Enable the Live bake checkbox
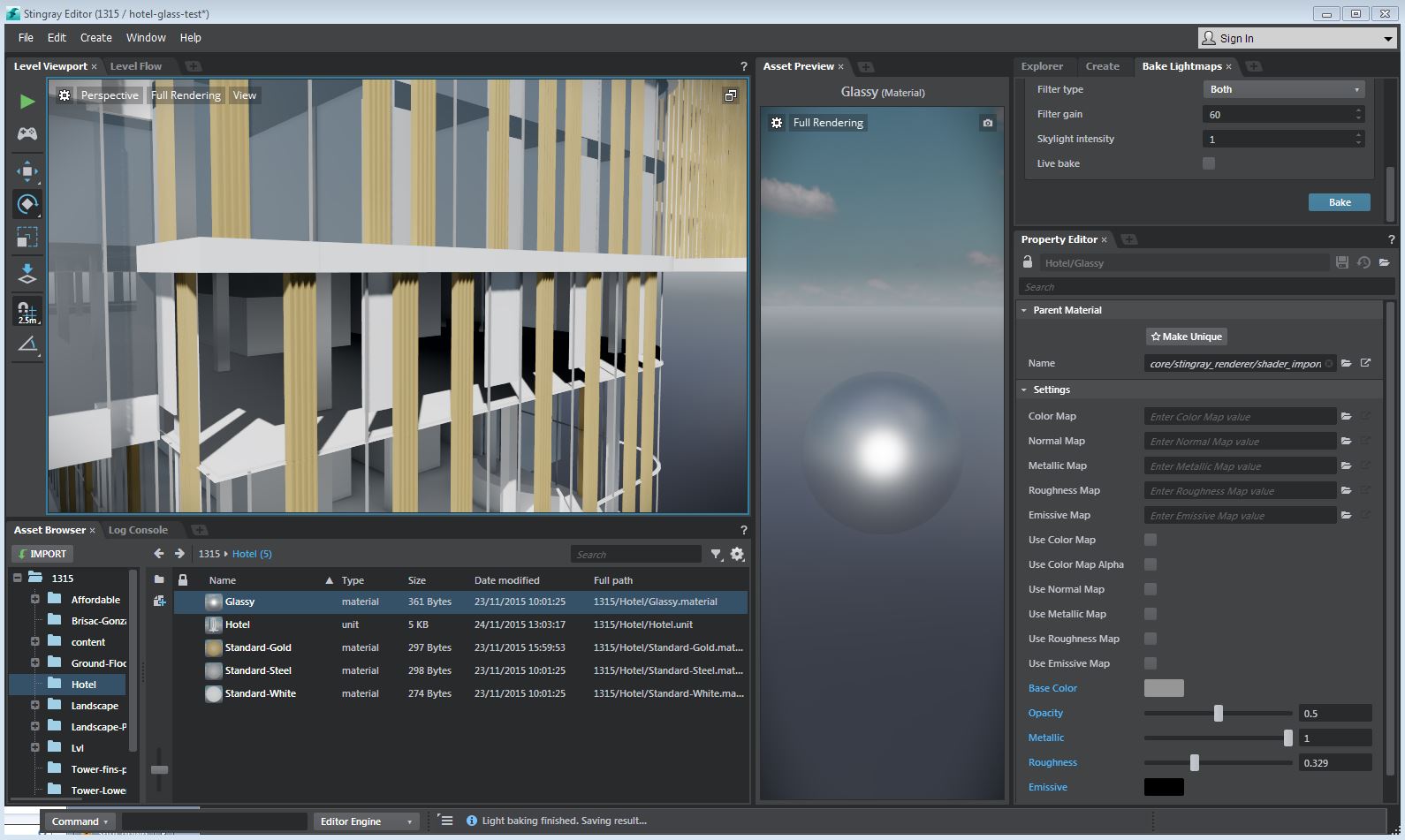 pyautogui.click(x=1209, y=163)
